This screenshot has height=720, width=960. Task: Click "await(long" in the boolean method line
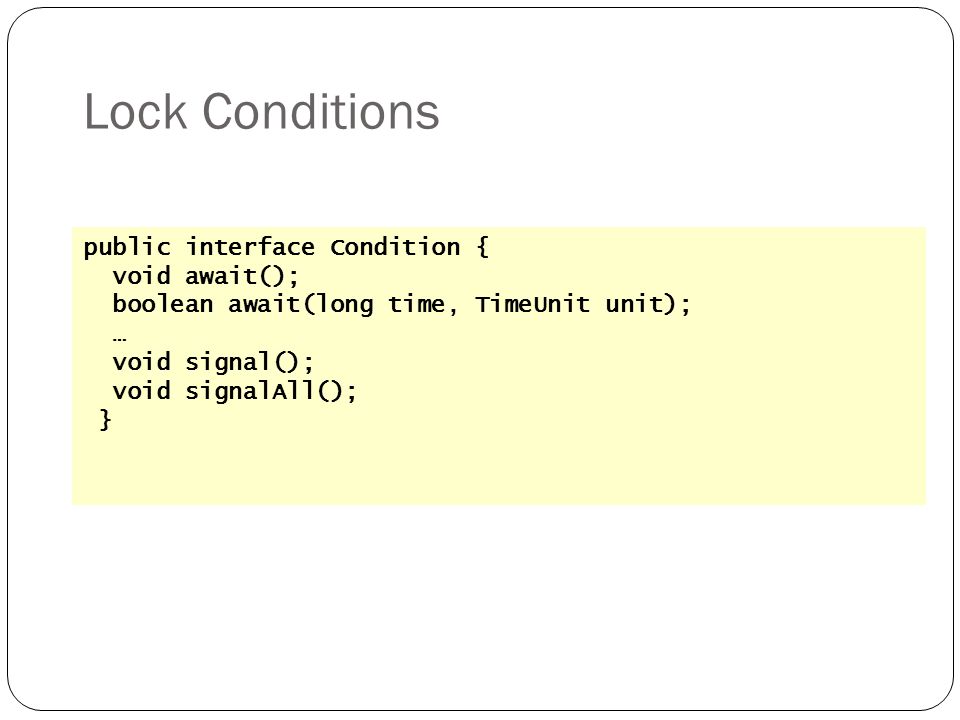click(301, 304)
